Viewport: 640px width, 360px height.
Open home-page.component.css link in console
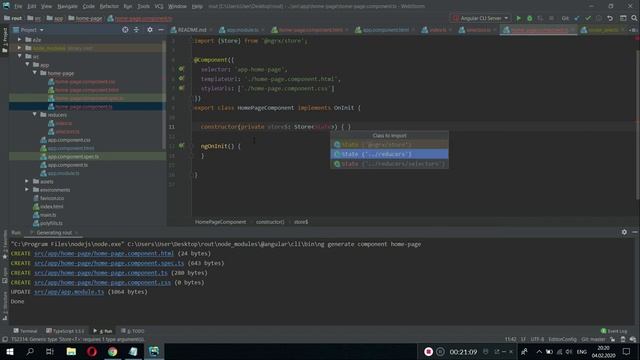click(102, 282)
